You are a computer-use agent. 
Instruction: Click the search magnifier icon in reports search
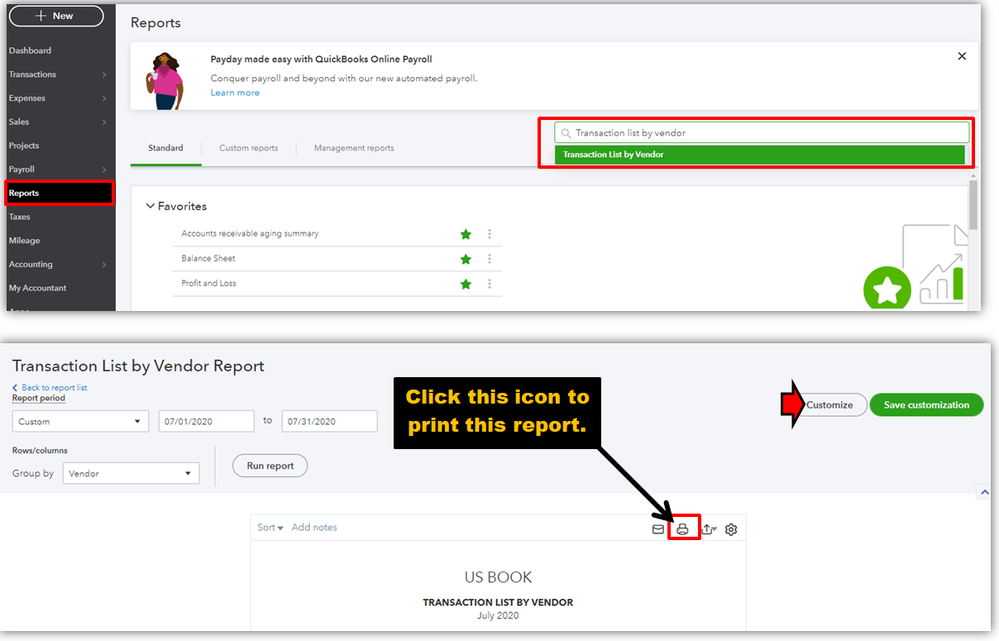tap(566, 133)
